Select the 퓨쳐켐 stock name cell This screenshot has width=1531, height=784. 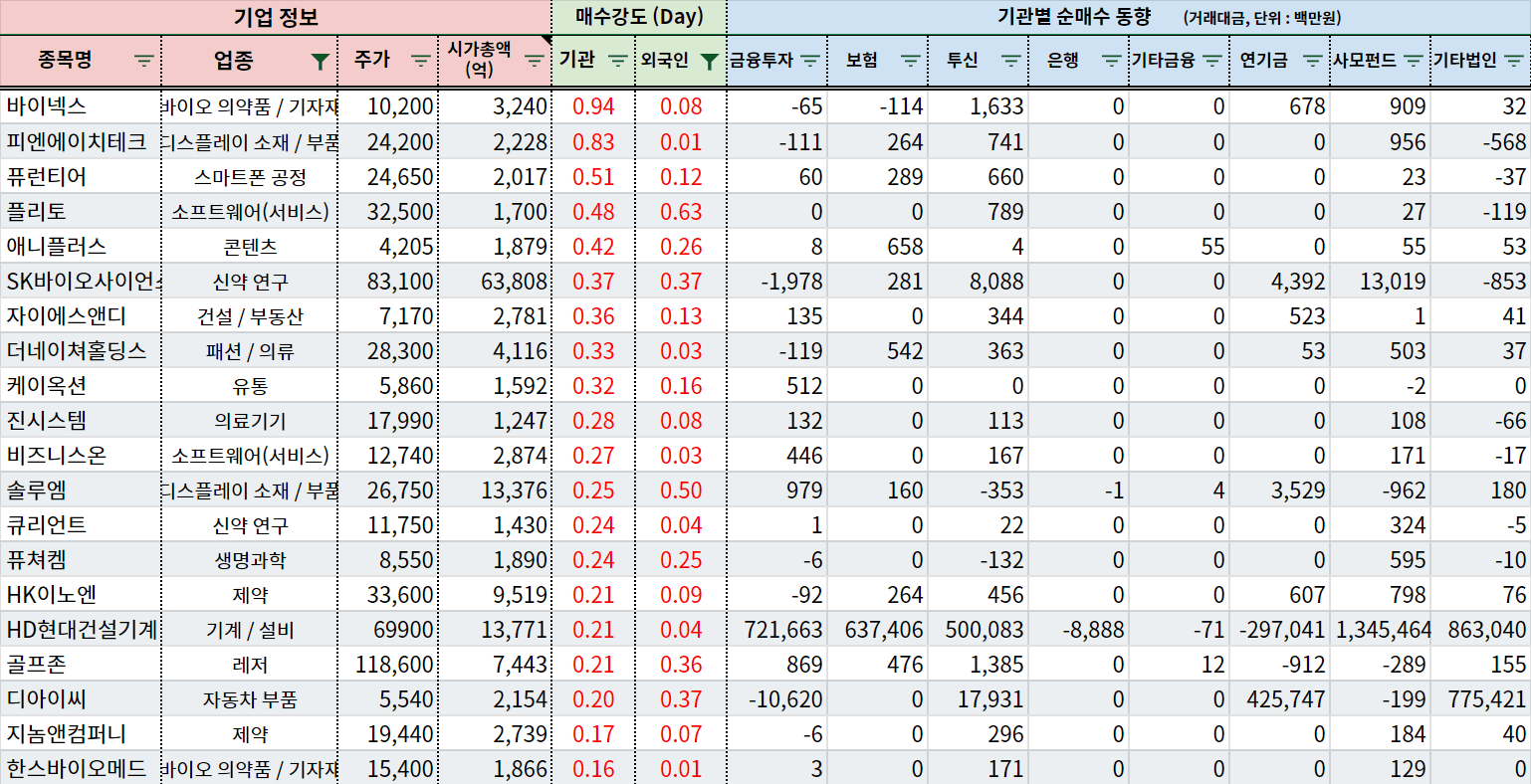tap(80, 559)
